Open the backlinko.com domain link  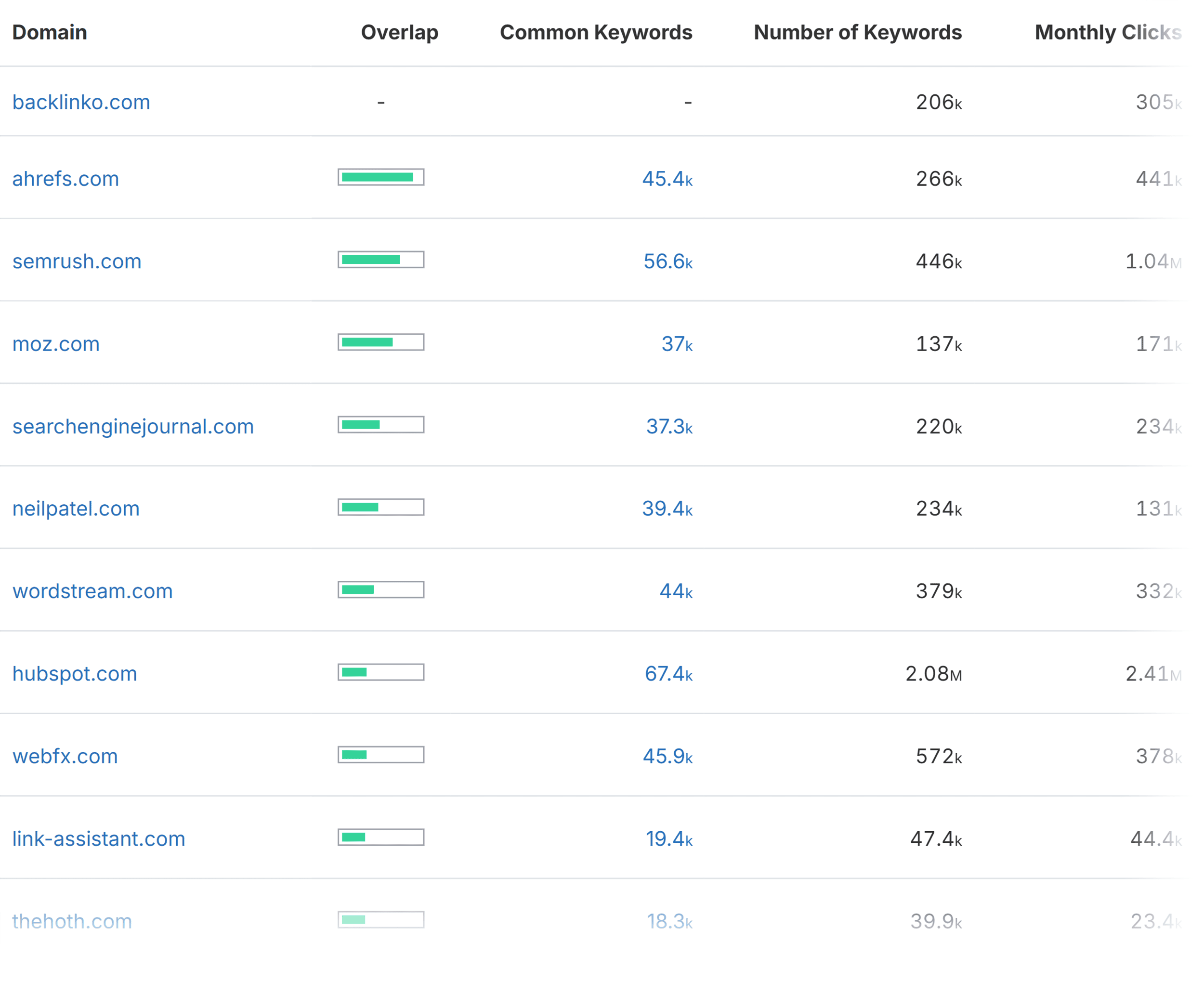[81, 102]
